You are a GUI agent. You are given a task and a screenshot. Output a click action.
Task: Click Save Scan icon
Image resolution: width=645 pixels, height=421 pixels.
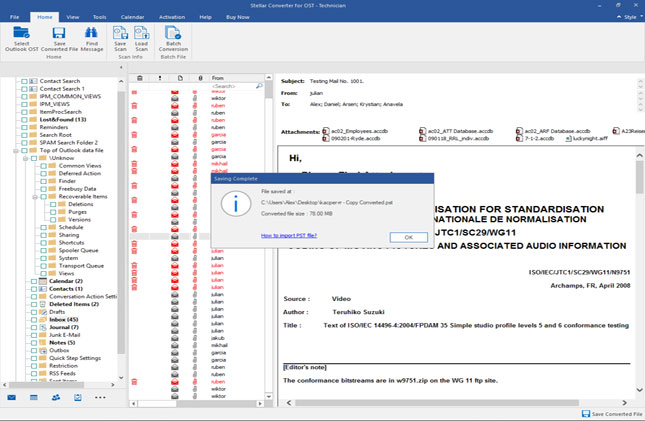coord(120,33)
